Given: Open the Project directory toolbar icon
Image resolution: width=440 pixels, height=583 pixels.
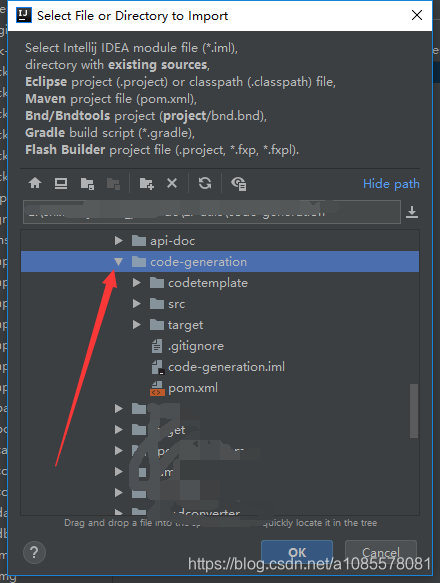Looking at the screenshot, I should (x=87, y=184).
